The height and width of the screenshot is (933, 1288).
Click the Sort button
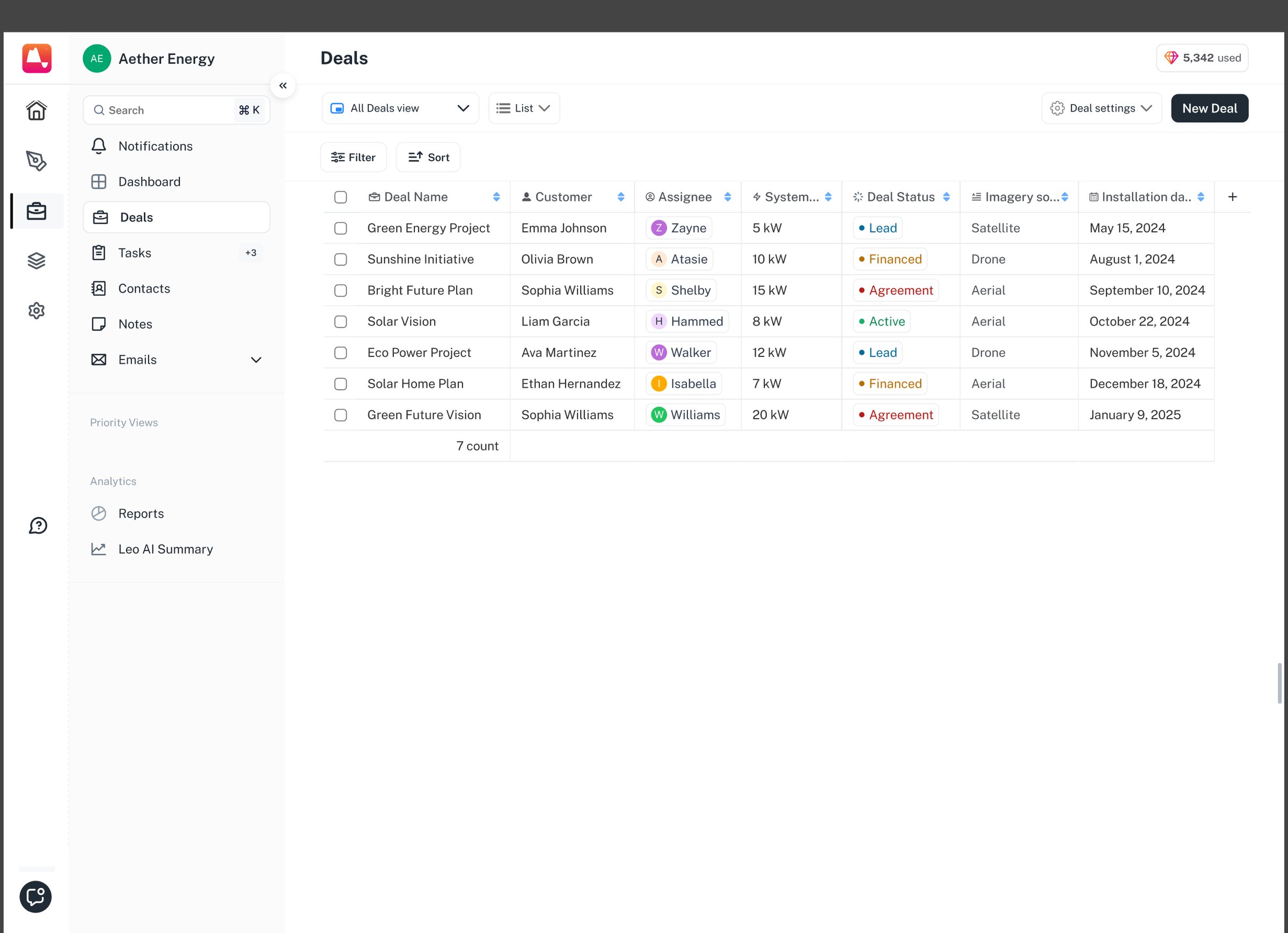[x=428, y=157]
